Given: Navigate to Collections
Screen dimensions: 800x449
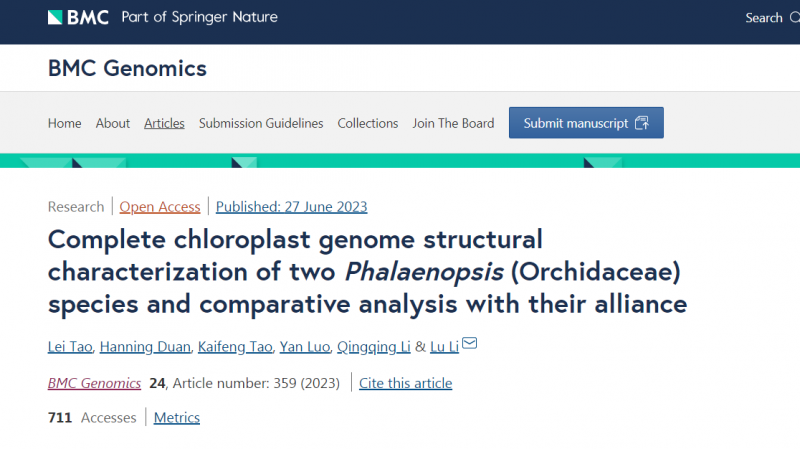Looking at the screenshot, I should [x=368, y=123].
